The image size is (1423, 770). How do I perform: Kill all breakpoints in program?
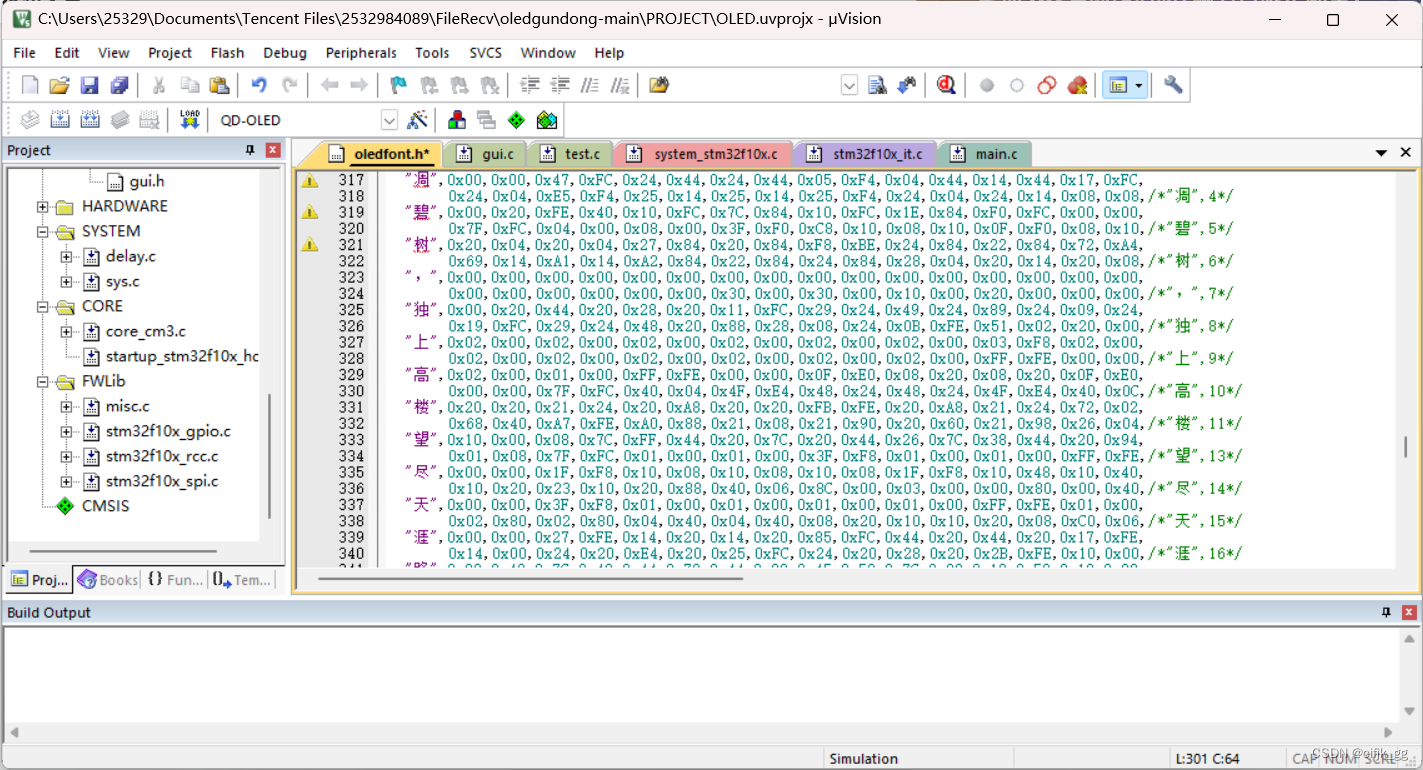[x=1077, y=85]
